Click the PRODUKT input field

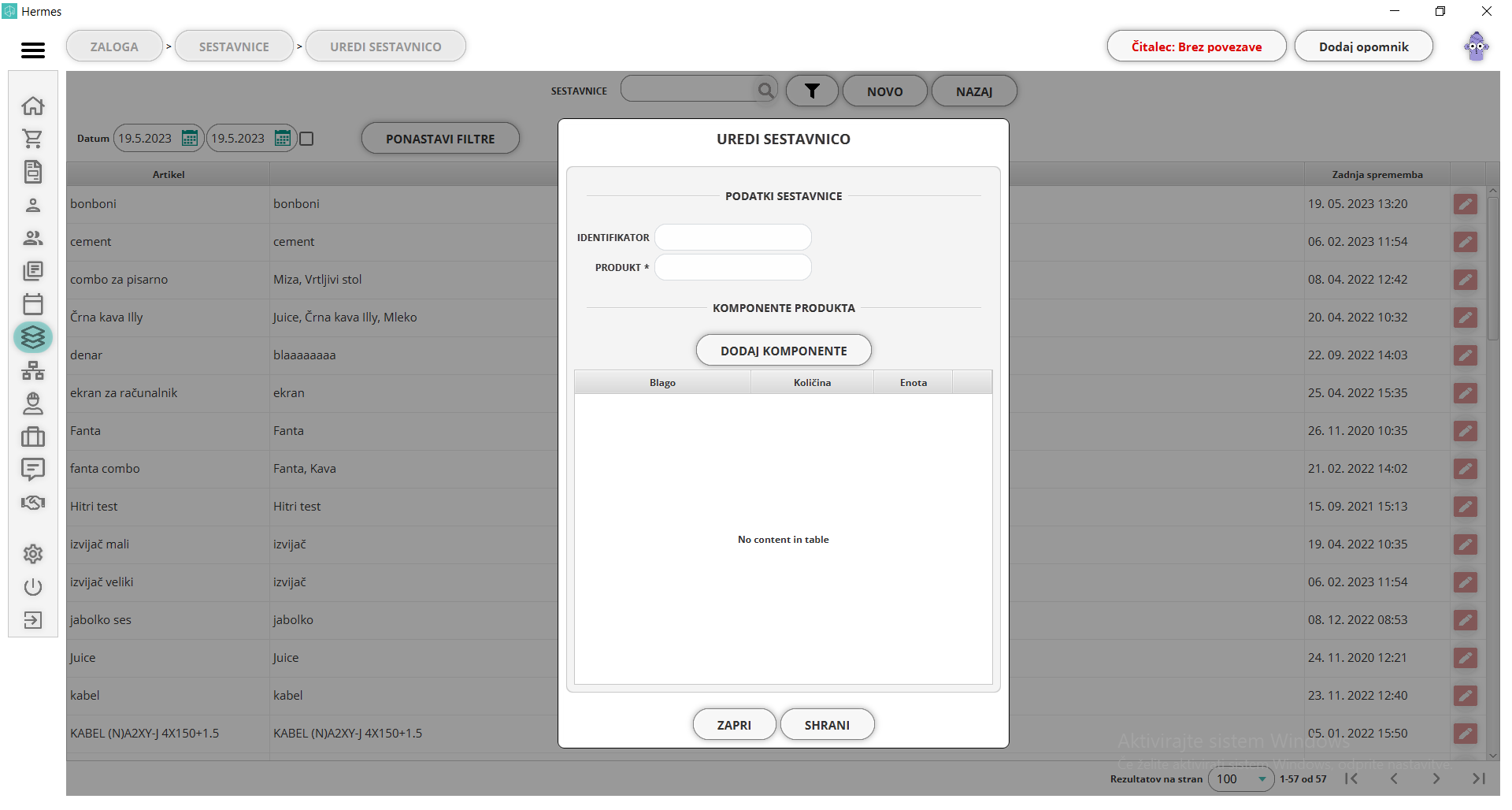pos(733,267)
